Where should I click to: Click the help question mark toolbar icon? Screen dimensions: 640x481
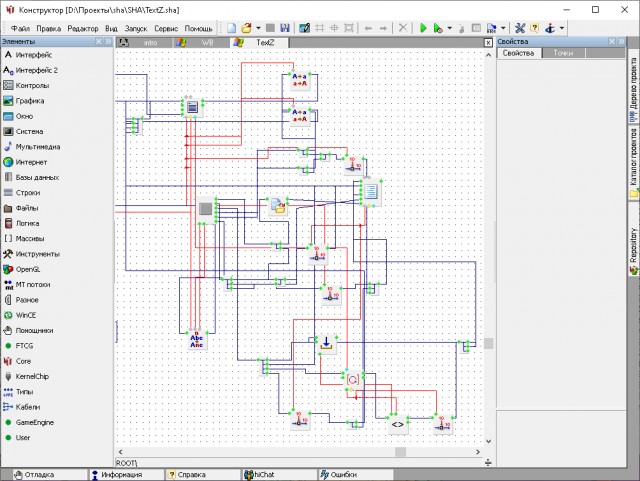(x=534, y=28)
